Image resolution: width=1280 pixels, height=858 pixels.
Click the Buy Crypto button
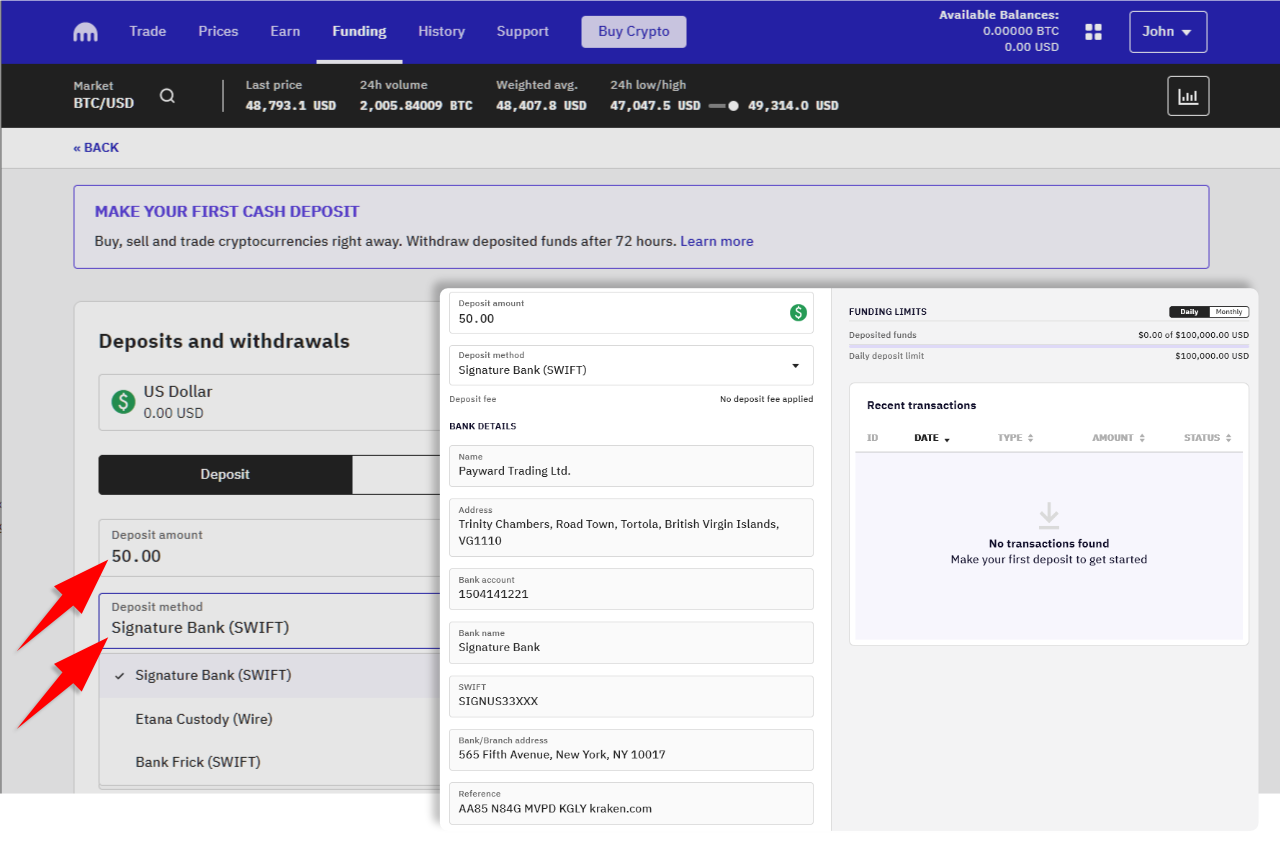pos(634,31)
